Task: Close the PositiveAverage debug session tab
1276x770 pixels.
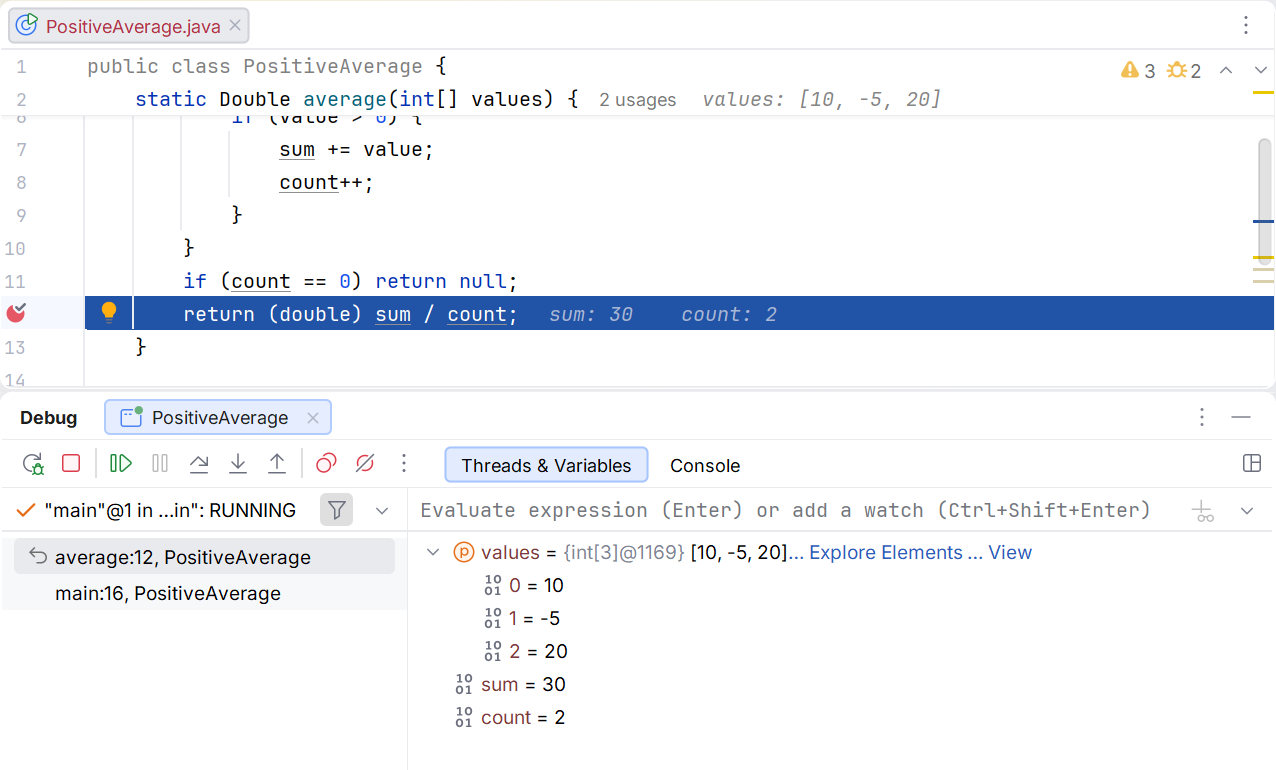Action: pyautogui.click(x=312, y=418)
